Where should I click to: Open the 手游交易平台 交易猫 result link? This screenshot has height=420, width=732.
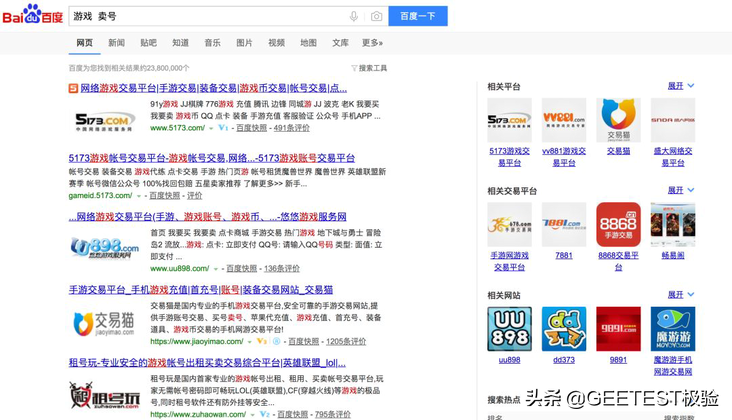tap(201, 290)
